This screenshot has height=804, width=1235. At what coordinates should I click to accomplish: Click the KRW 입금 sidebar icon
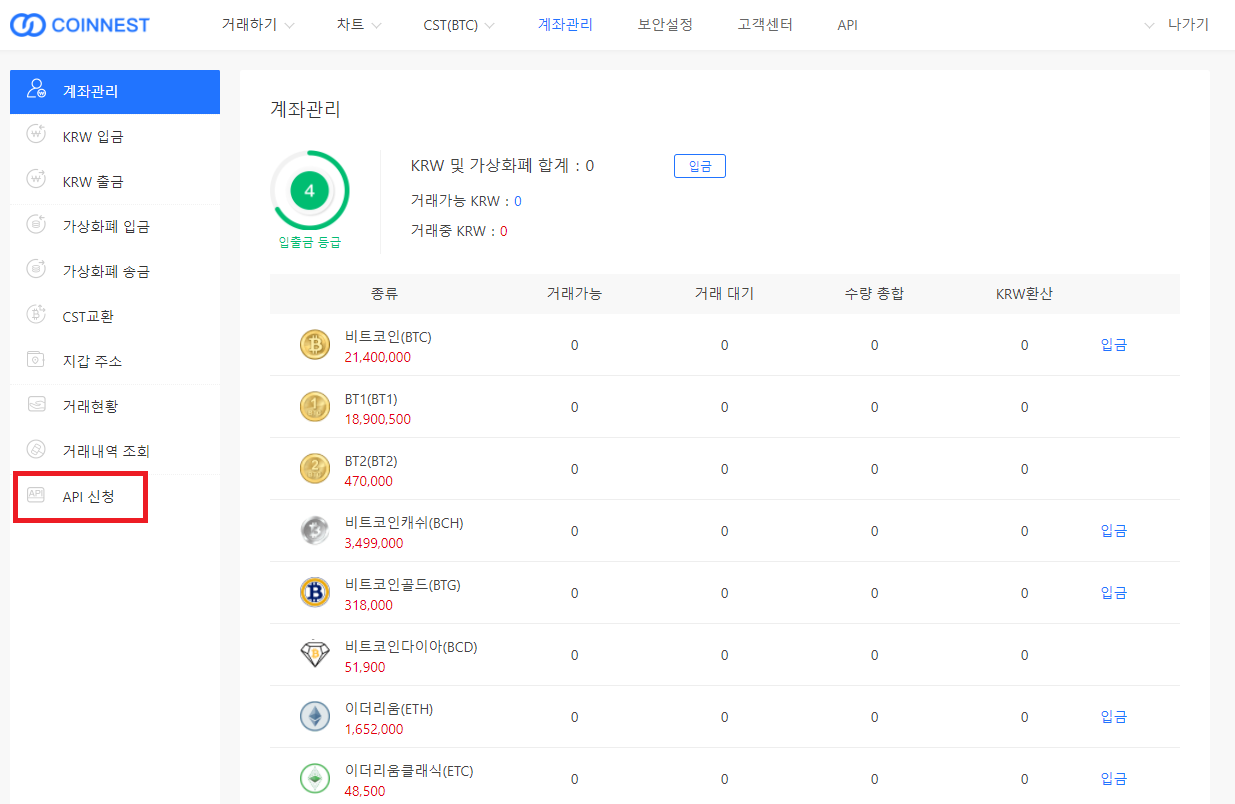pyautogui.click(x=36, y=136)
